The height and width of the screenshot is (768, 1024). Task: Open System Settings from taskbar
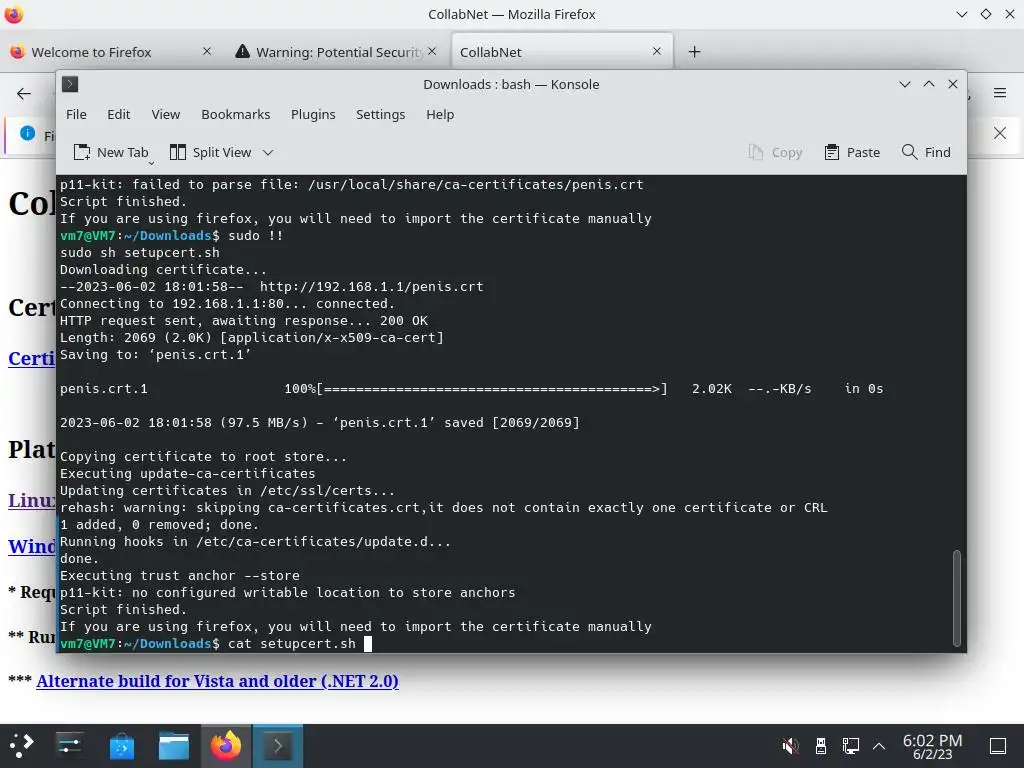tap(69, 746)
